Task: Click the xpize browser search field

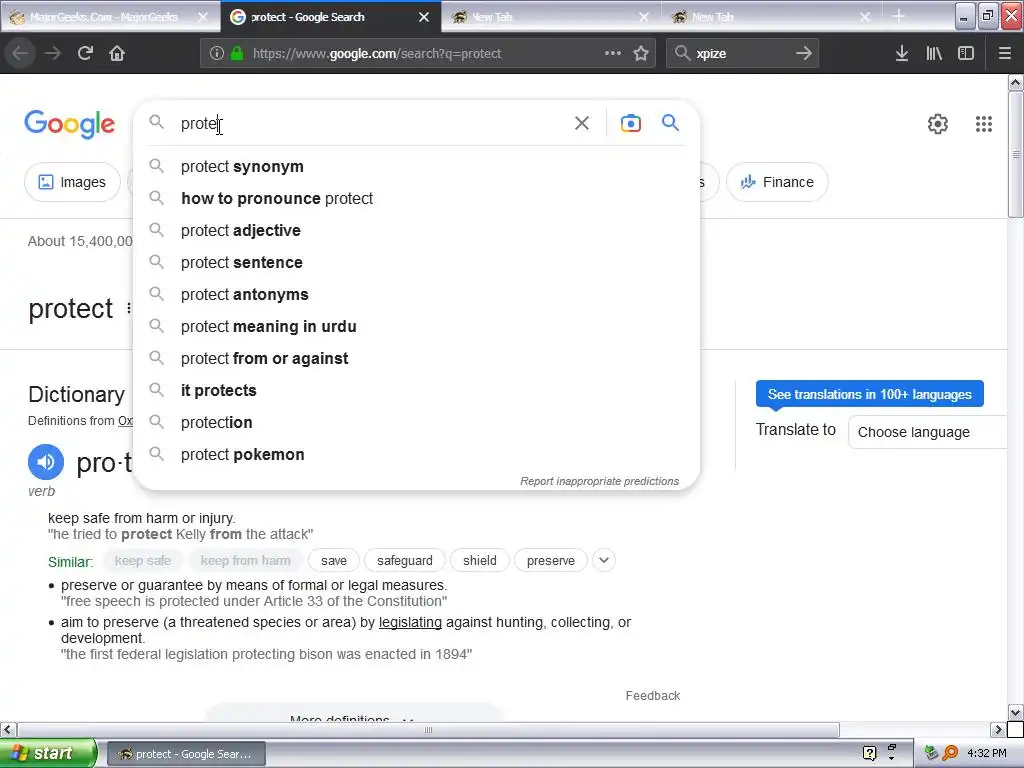Action: coord(741,54)
